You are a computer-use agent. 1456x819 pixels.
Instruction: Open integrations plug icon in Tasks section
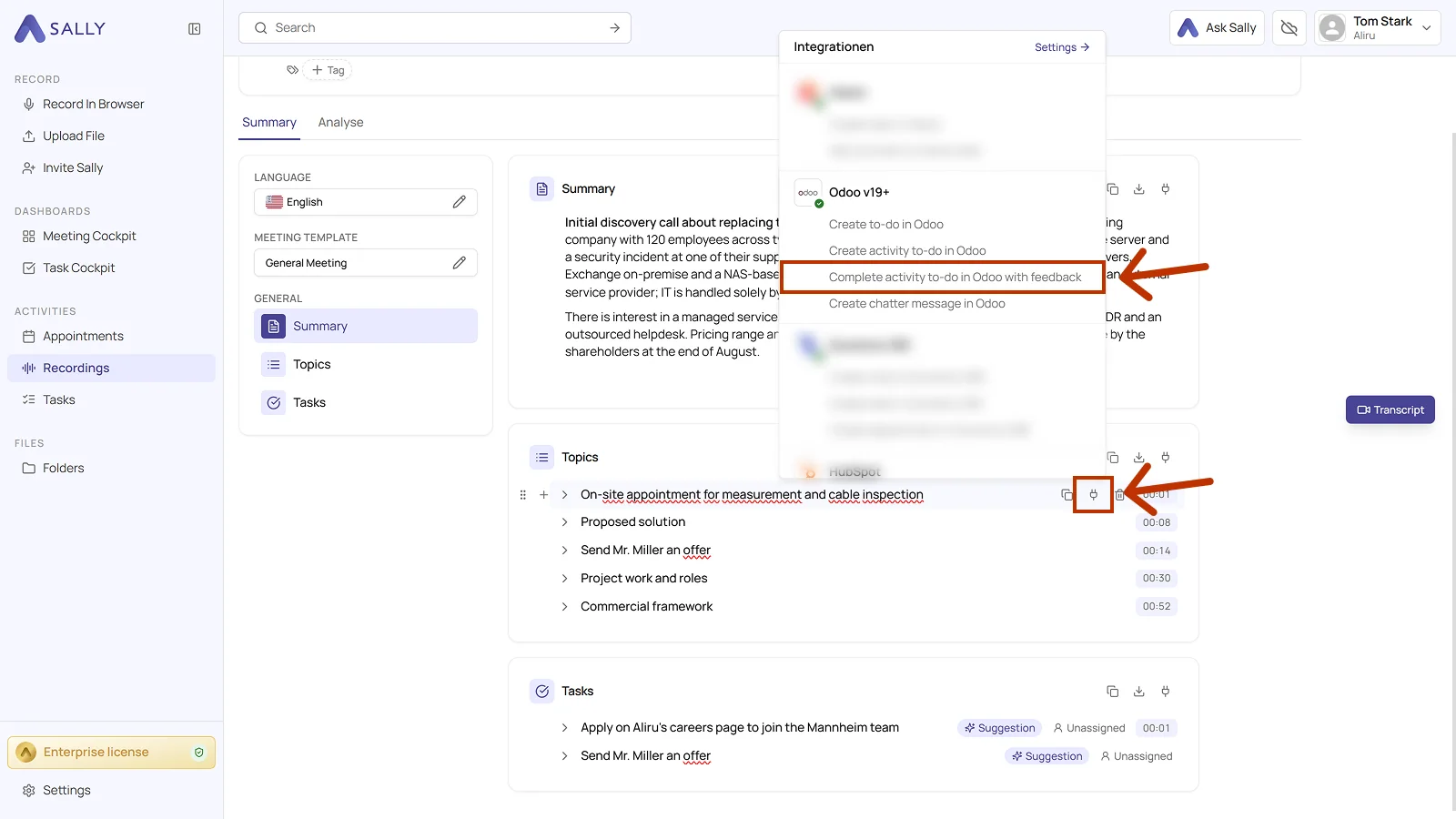coord(1165,692)
